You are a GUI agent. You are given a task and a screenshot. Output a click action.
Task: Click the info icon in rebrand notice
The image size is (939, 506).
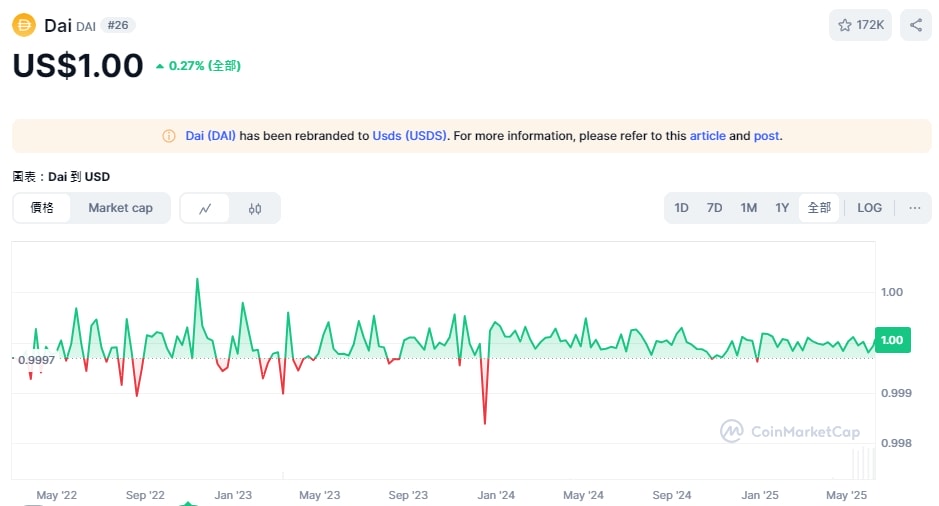pos(169,136)
